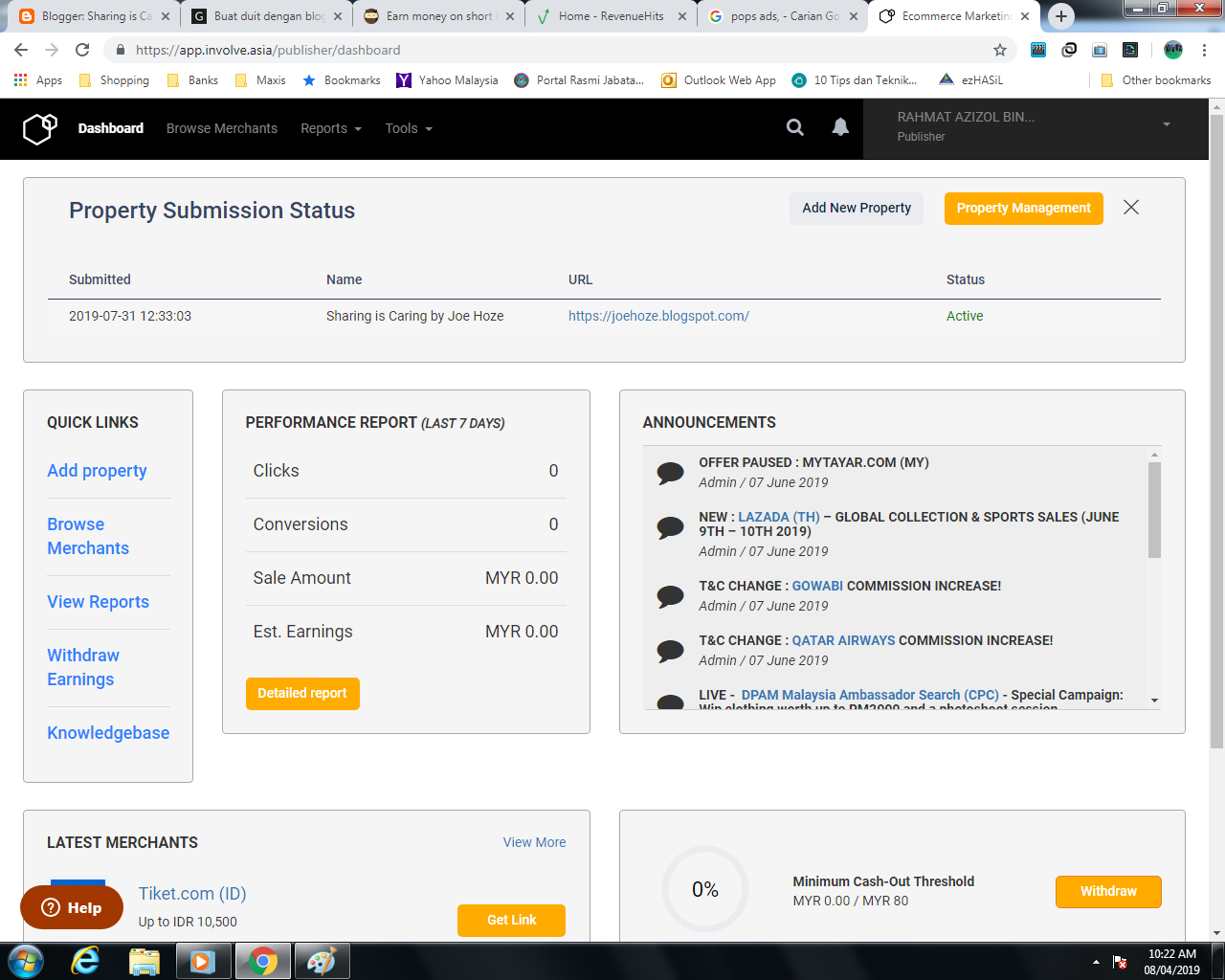Click the Chrome profile avatar icon
The width and height of the screenshot is (1225, 980).
tap(1173, 50)
